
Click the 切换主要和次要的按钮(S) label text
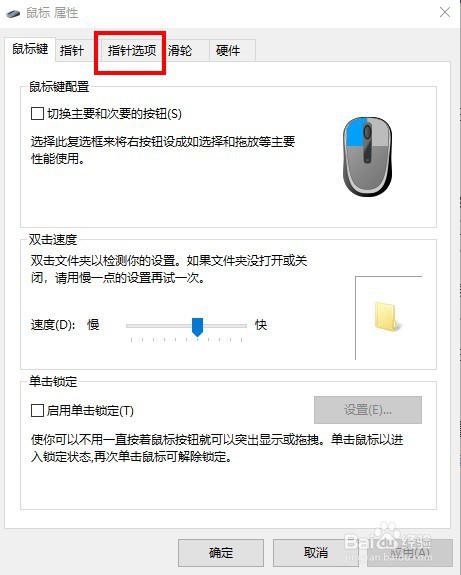tap(114, 114)
